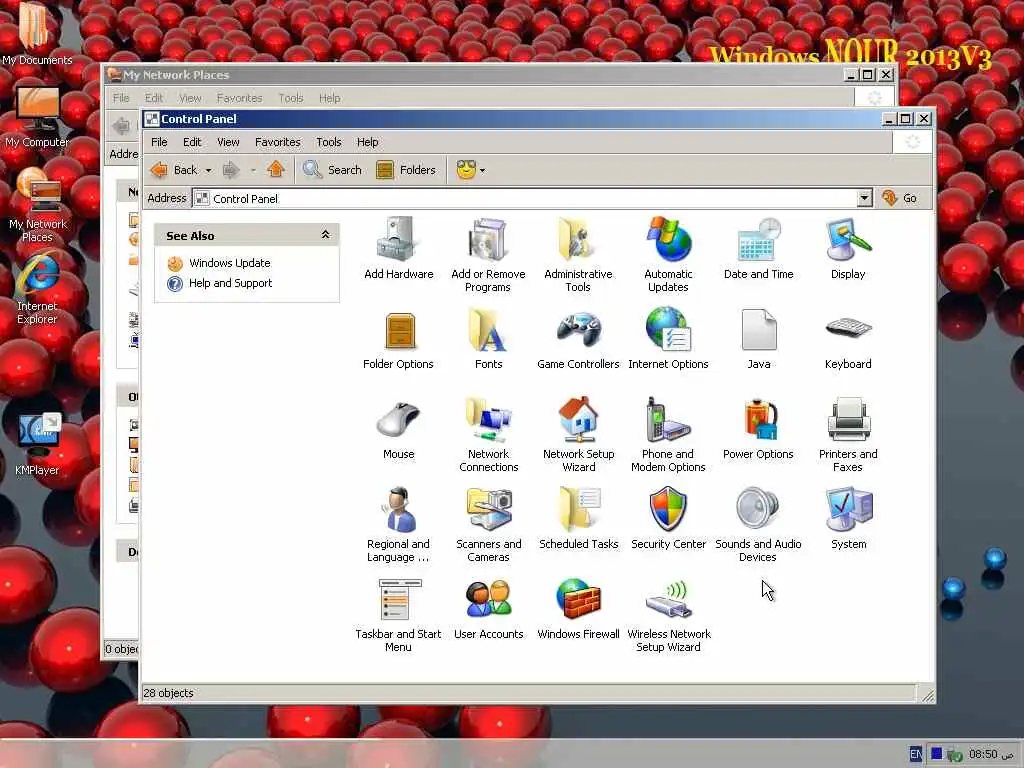The image size is (1024, 768).
Task: Open the System applet
Action: tap(848, 519)
